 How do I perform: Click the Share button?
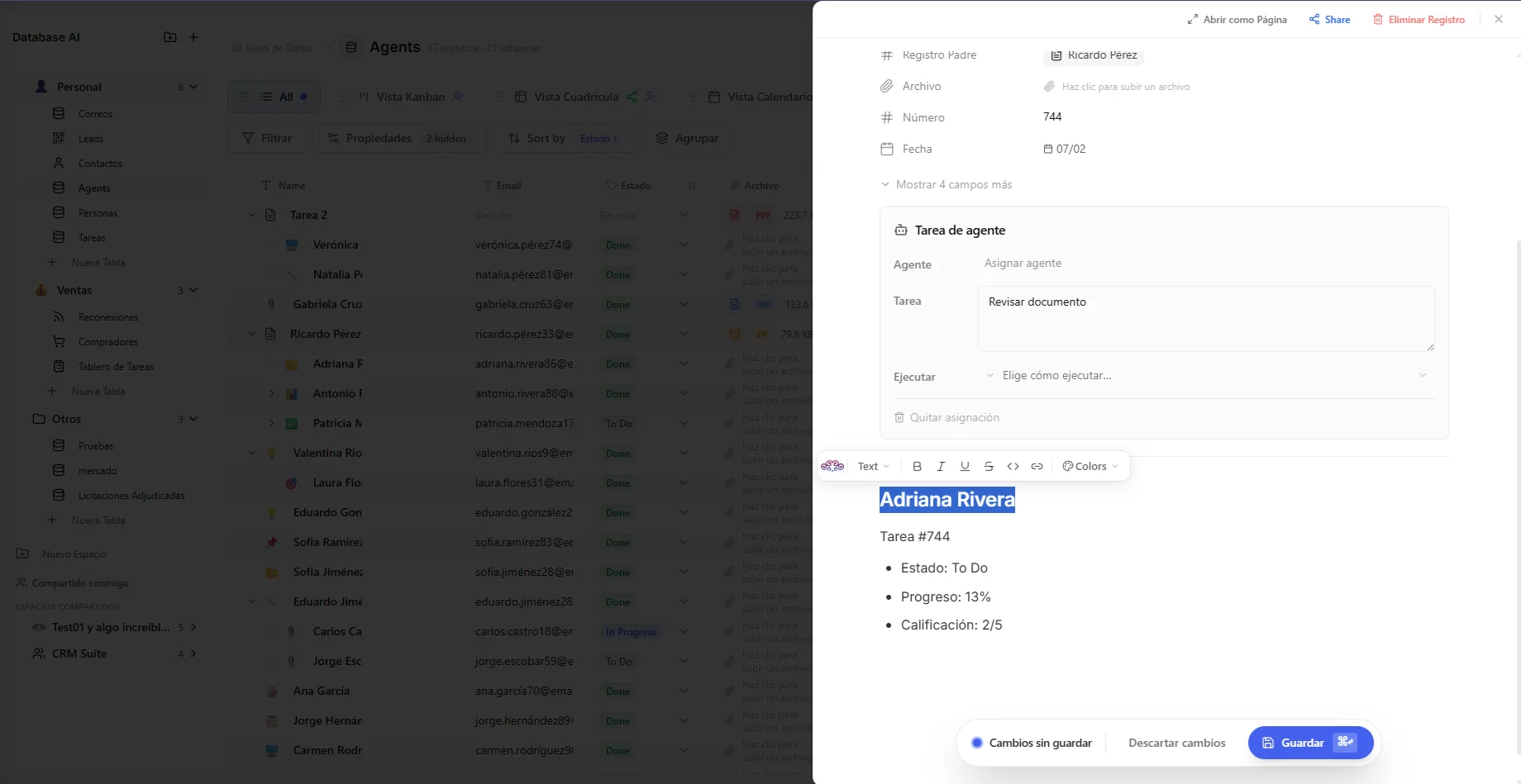1329,20
